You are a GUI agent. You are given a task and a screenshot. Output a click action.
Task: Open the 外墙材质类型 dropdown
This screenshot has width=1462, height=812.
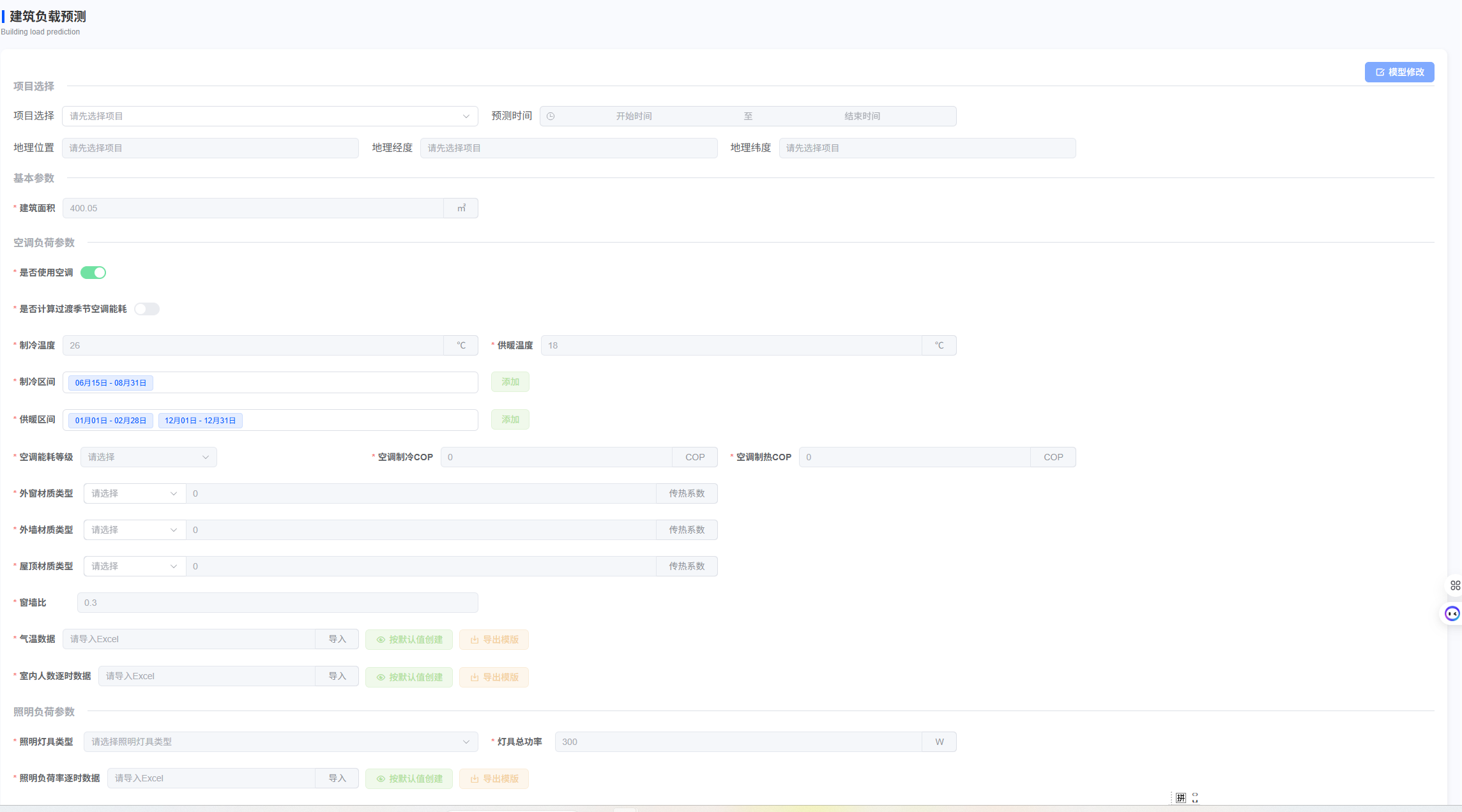[135, 530]
